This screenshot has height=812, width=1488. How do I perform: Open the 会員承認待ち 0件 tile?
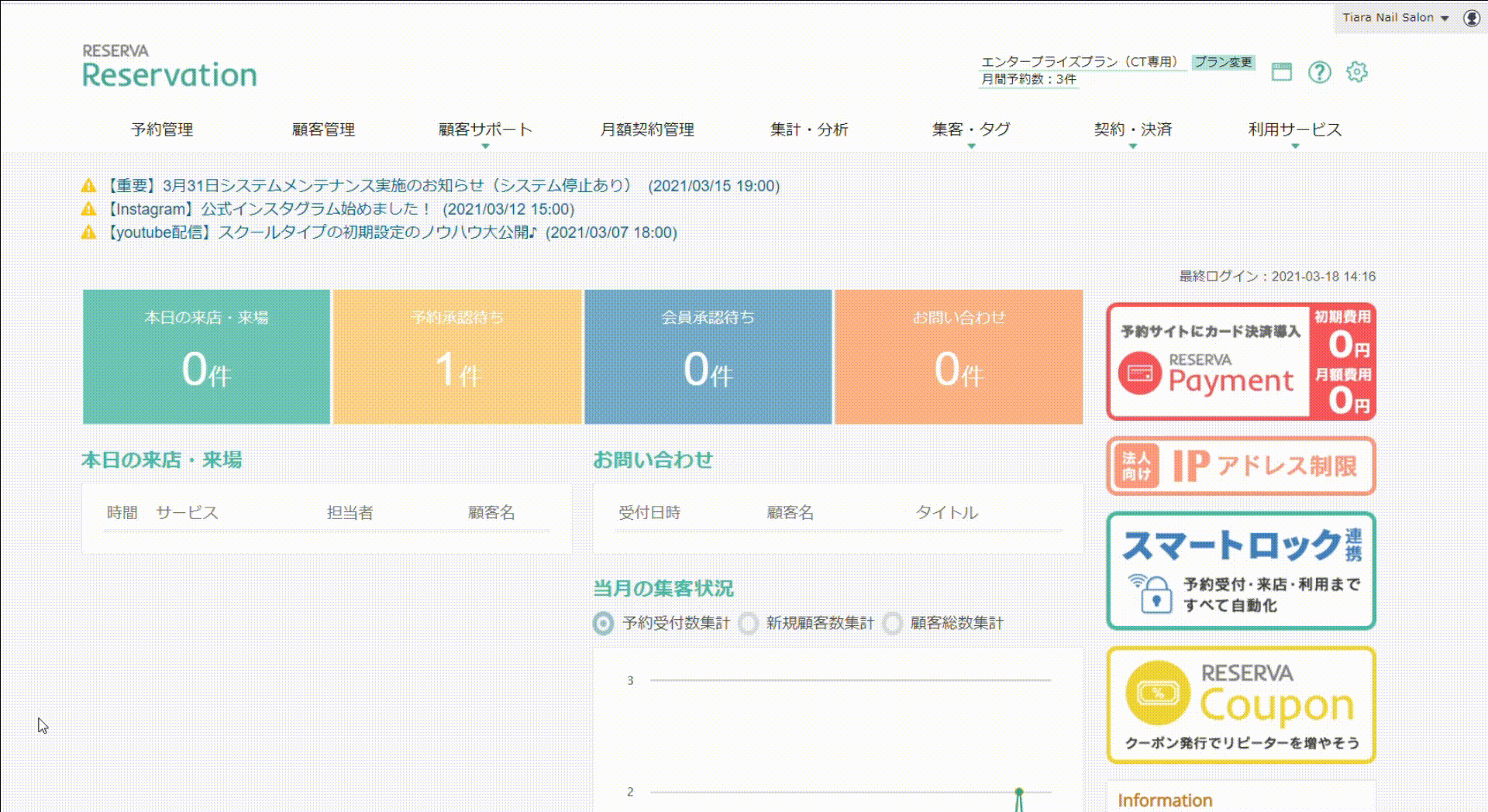[x=708, y=356]
